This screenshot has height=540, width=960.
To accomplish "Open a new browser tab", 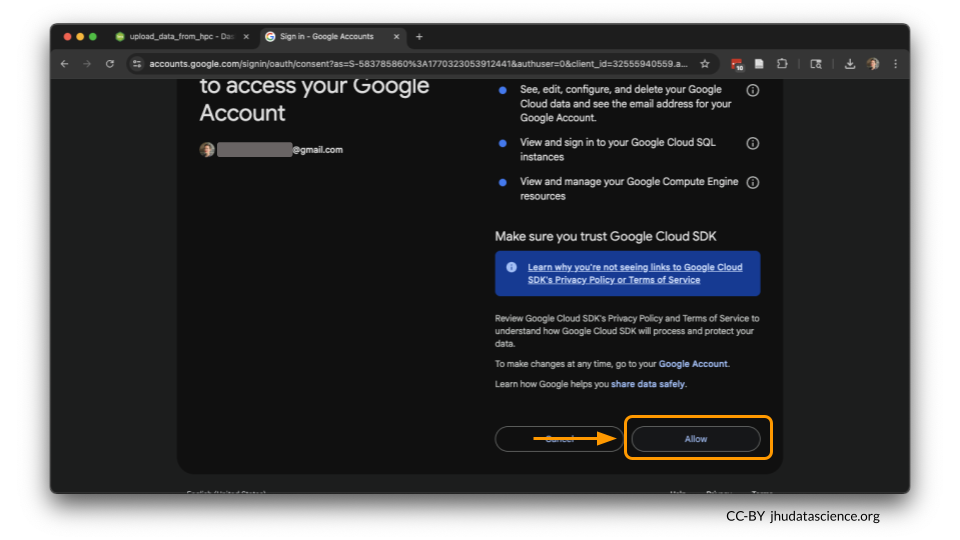I will pos(419,37).
